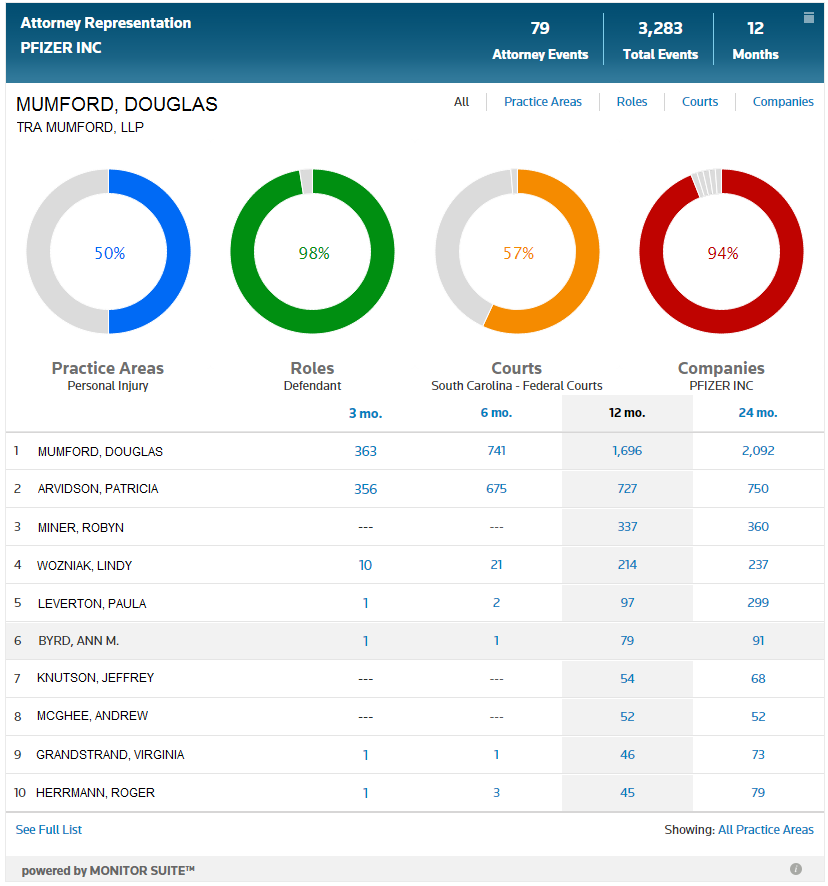Open Mumford's 12 mo. value 1,696
The width and height of the screenshot is (828, 886).
(x=627, y=450)
